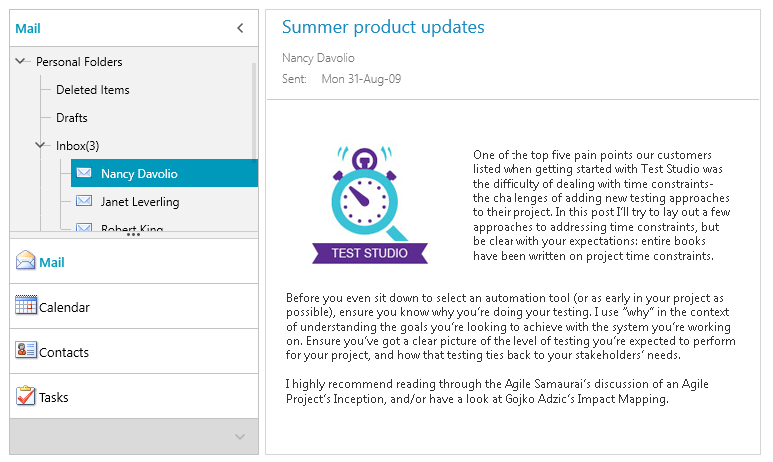The width and height of the screenshot is (773, 462).
Task: Click the Mail pane header title
Action: click(x=28, y=29)
